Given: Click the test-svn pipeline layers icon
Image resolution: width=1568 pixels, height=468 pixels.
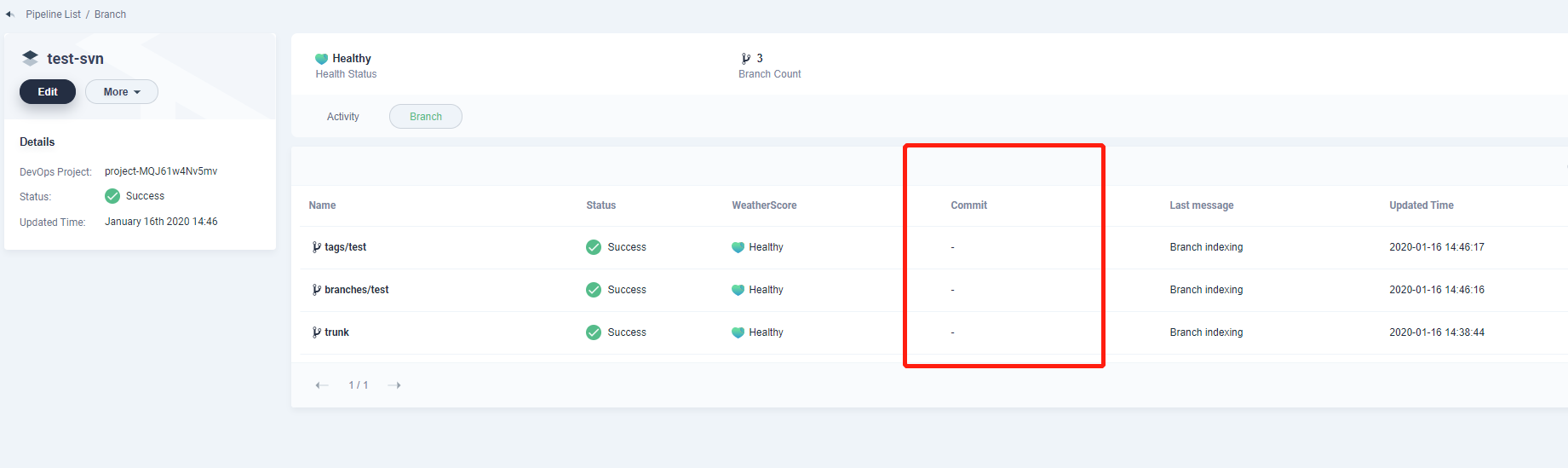Looking at the screenshot, I should tap(30, 58).
